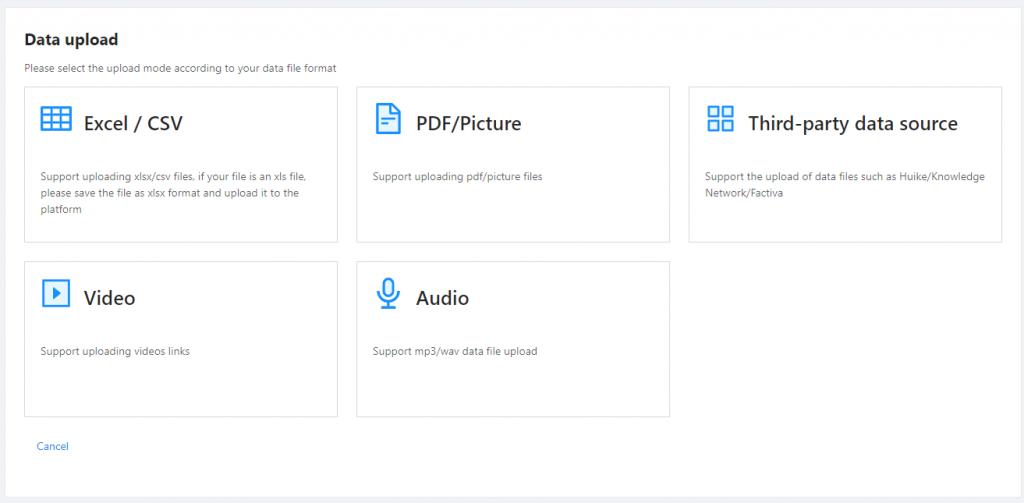
Task: Click the Excel / CSV spreadsheet grid icon
Action: tap(56, 119)
